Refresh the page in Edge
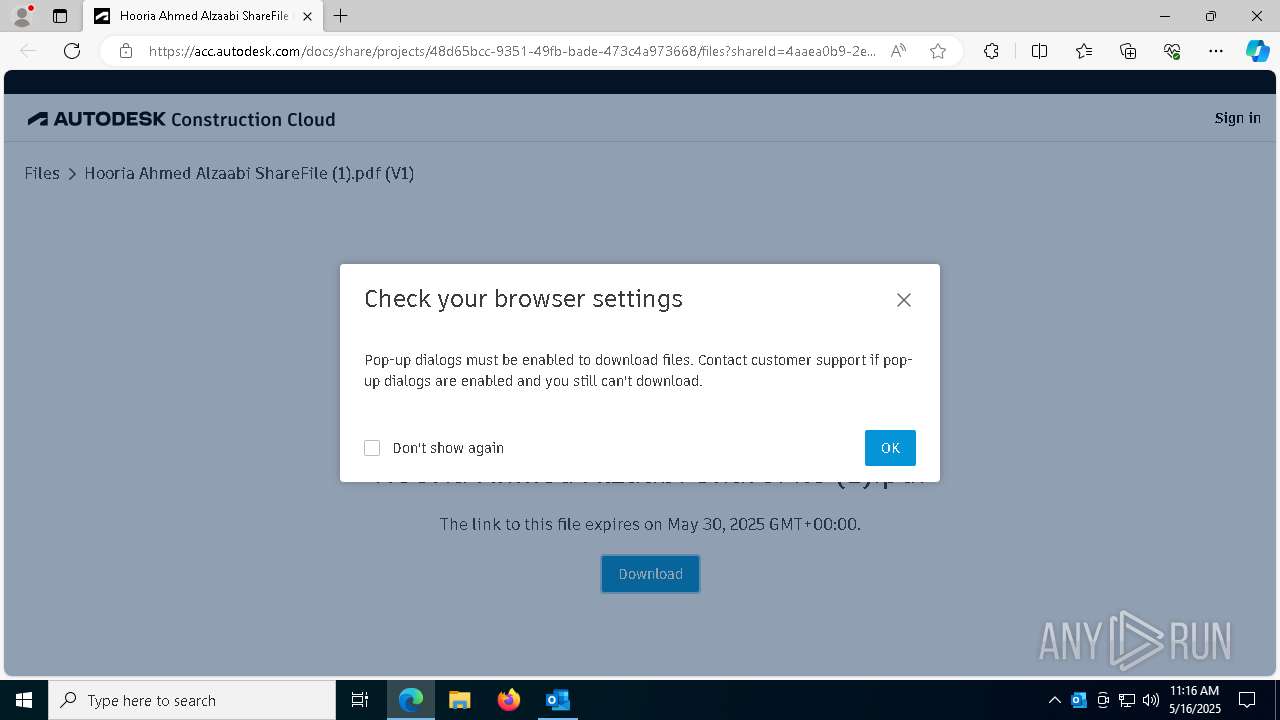This screenshot has width=1280, height=720. [72, 51]
